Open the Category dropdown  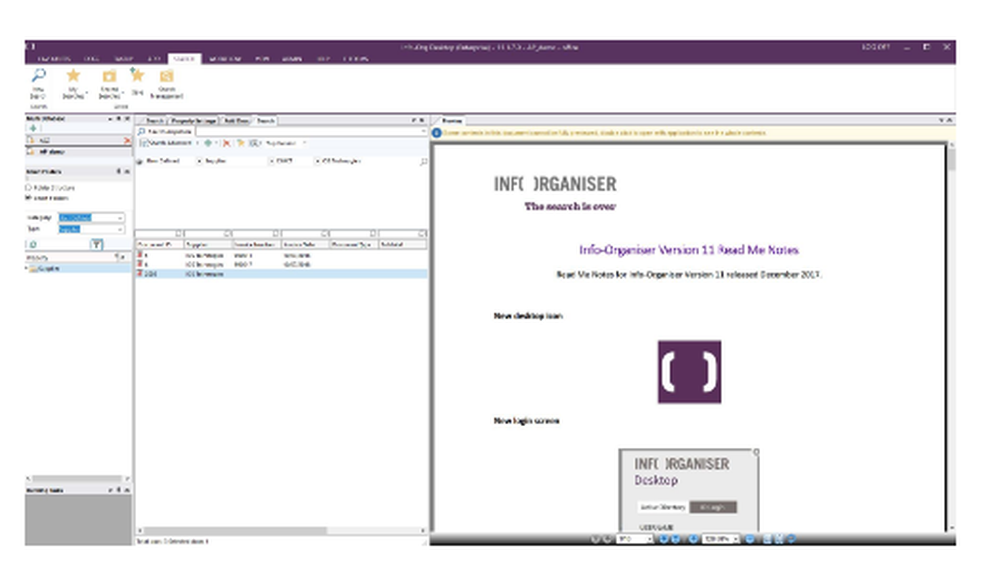click(x=120, y=218)
